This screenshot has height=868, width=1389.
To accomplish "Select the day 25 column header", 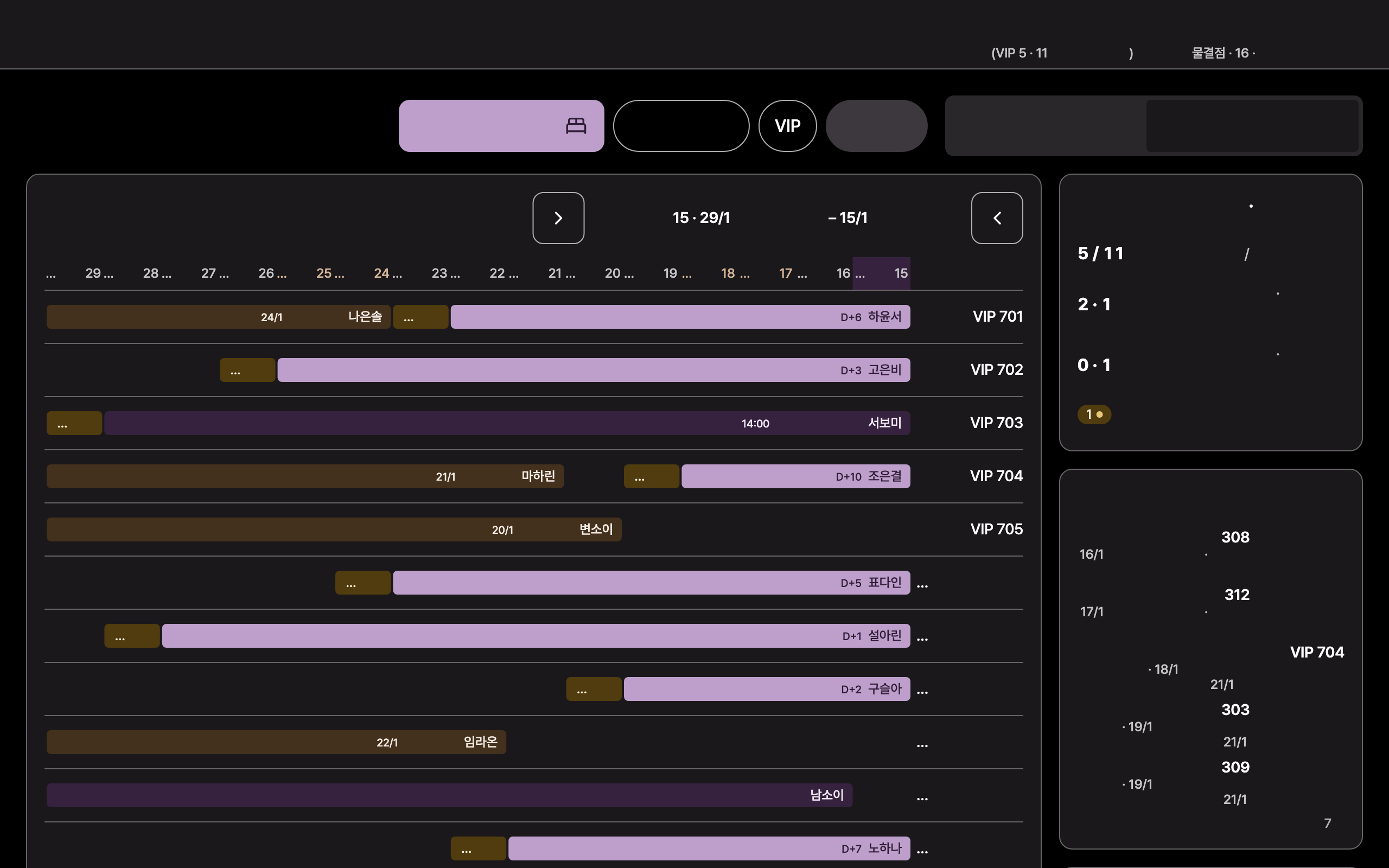I will 330,273.
